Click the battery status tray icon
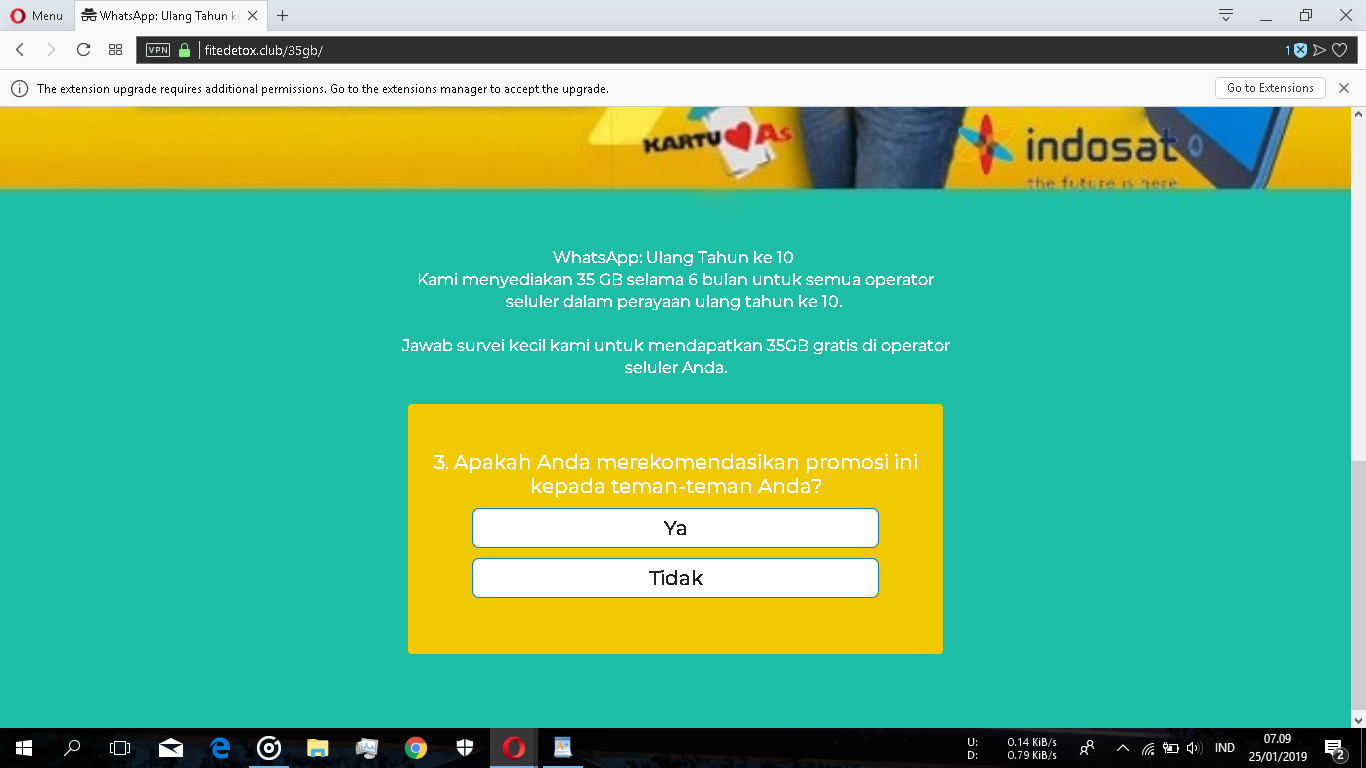 pyautogui.click(x=1171, y=748)
